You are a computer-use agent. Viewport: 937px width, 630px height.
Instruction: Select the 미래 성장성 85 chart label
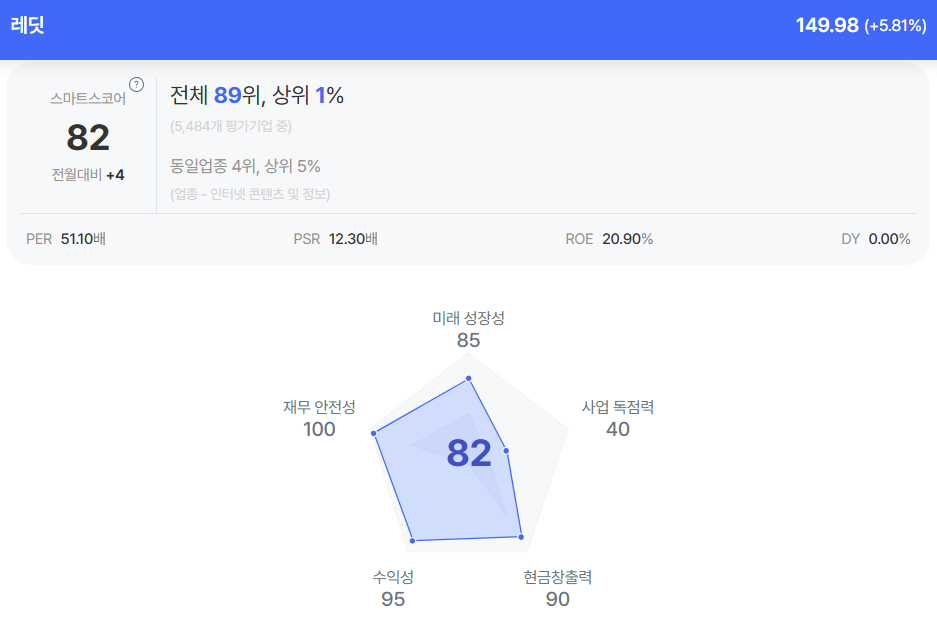[x=468, y=329]
